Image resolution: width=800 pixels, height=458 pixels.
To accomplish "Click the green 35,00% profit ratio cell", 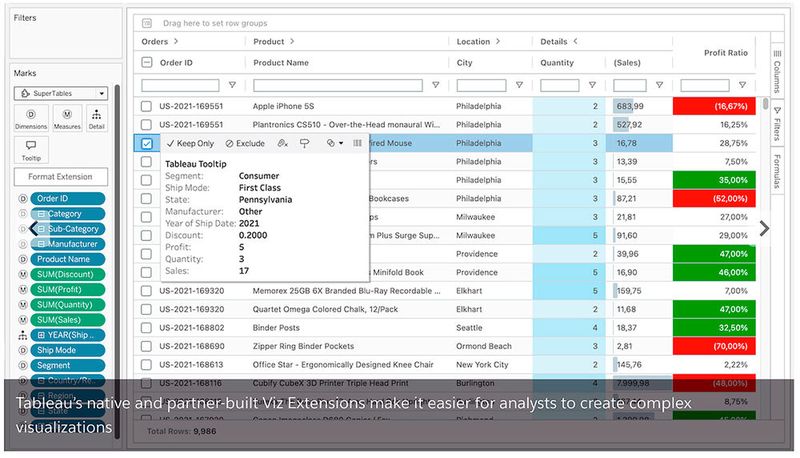I will pos(714,180).
